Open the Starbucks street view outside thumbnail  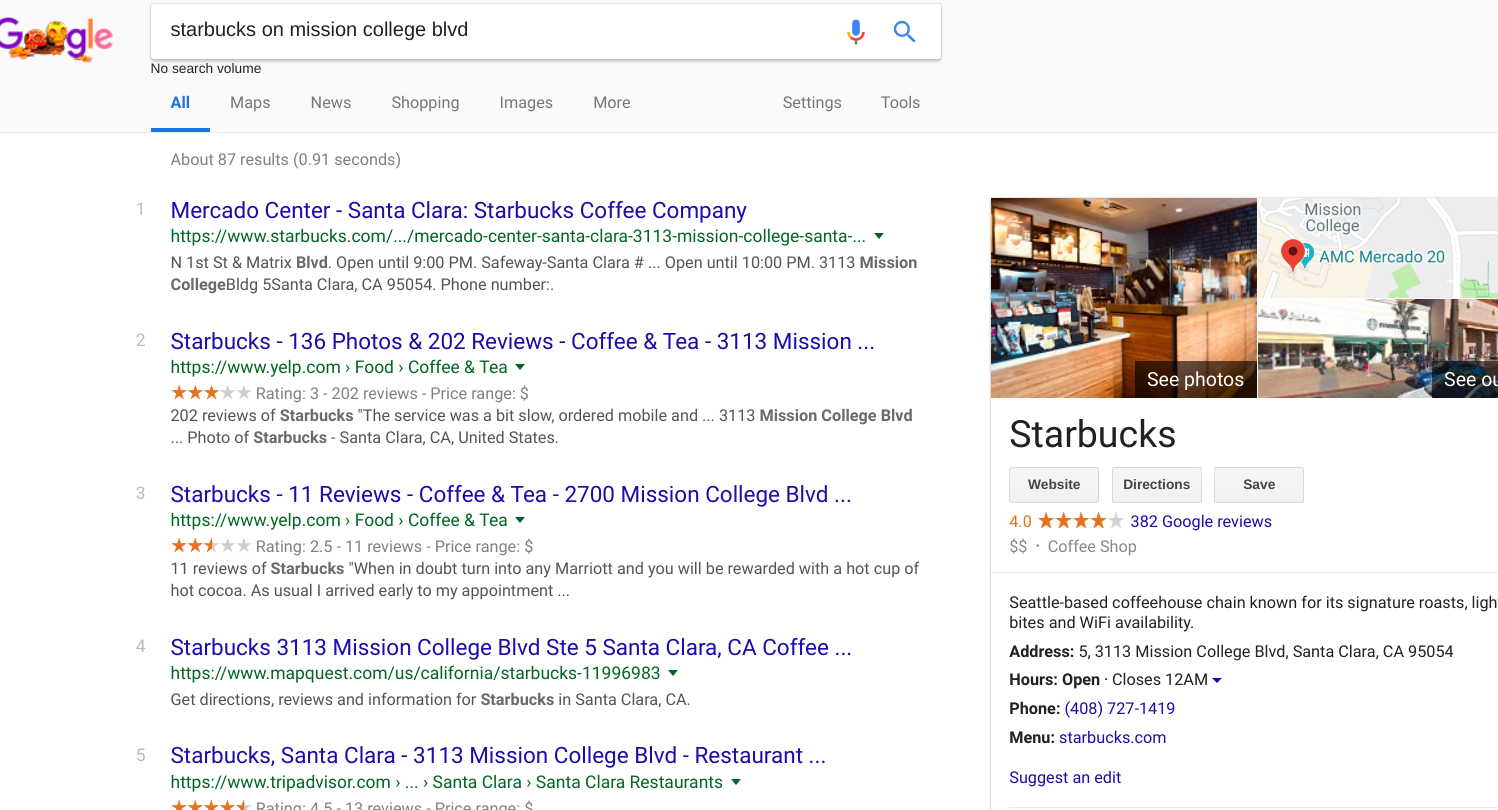[x=1378, y=349]
